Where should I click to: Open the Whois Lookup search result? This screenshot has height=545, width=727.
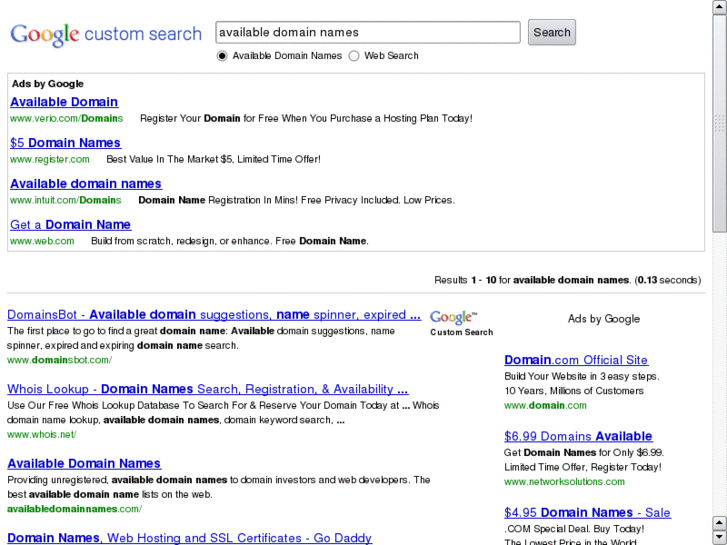(208, 389)
